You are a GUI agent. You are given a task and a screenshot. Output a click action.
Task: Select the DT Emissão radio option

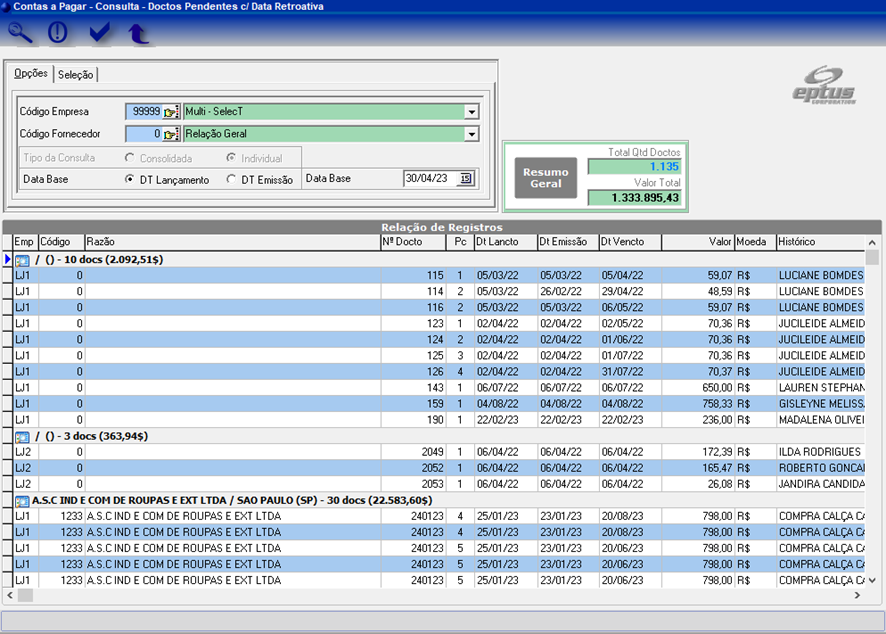pos(232,180)
